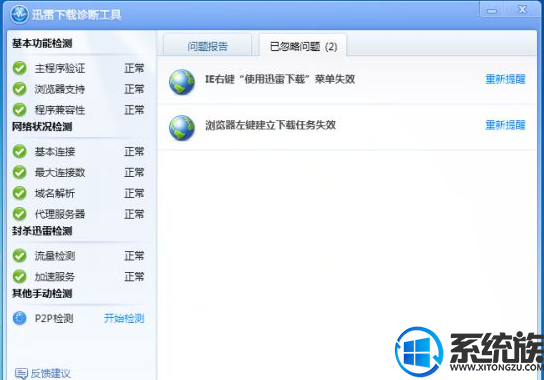The height and width of the screenshot is (380, 544).
Task: Click green check icon beside 基本连接
Action: point(20,151)
